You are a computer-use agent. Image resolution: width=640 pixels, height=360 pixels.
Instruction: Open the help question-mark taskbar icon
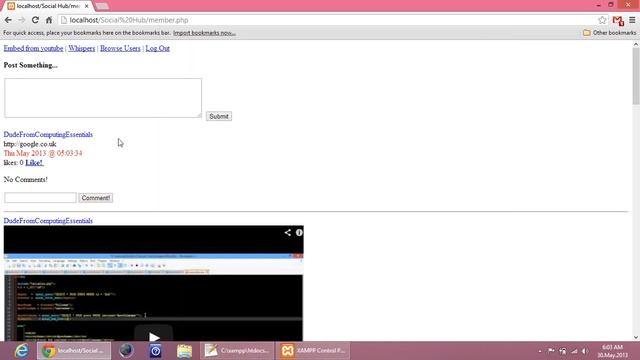pos(156,351)
